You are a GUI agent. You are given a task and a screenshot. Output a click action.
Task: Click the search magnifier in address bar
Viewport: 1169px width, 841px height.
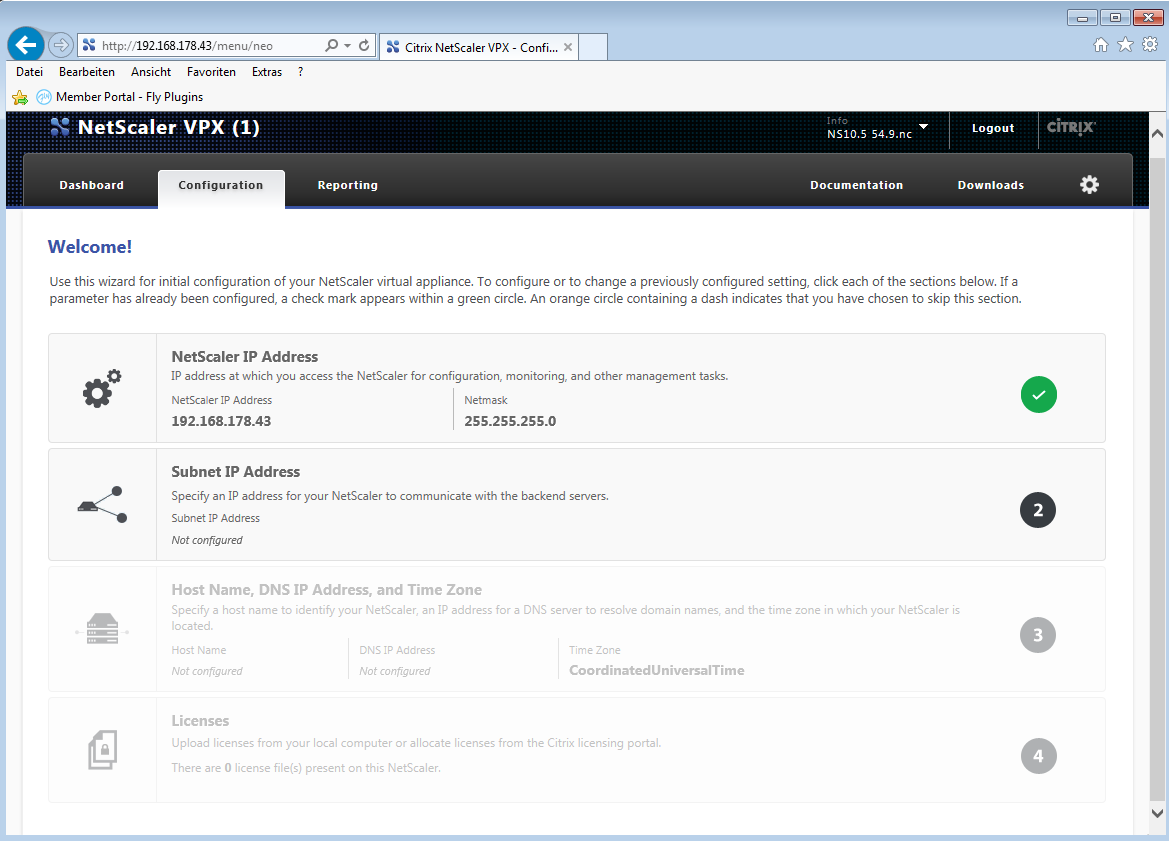(x=332, y=45)
